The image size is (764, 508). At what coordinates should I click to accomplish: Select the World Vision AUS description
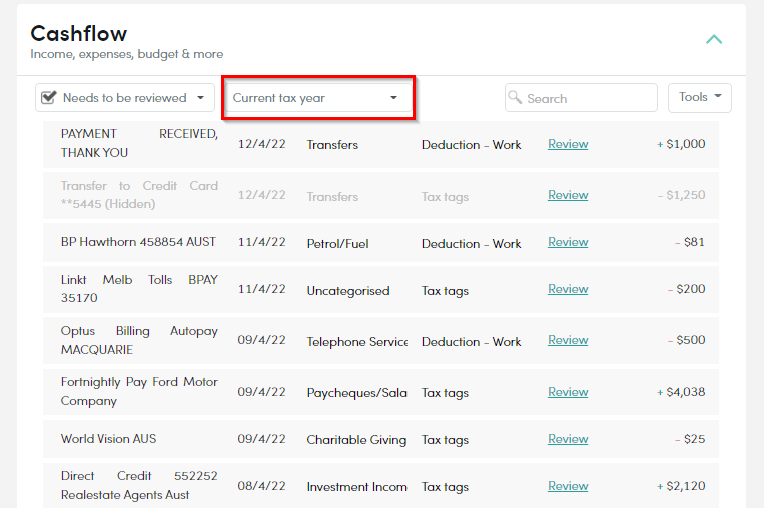[x=109, y=439]
